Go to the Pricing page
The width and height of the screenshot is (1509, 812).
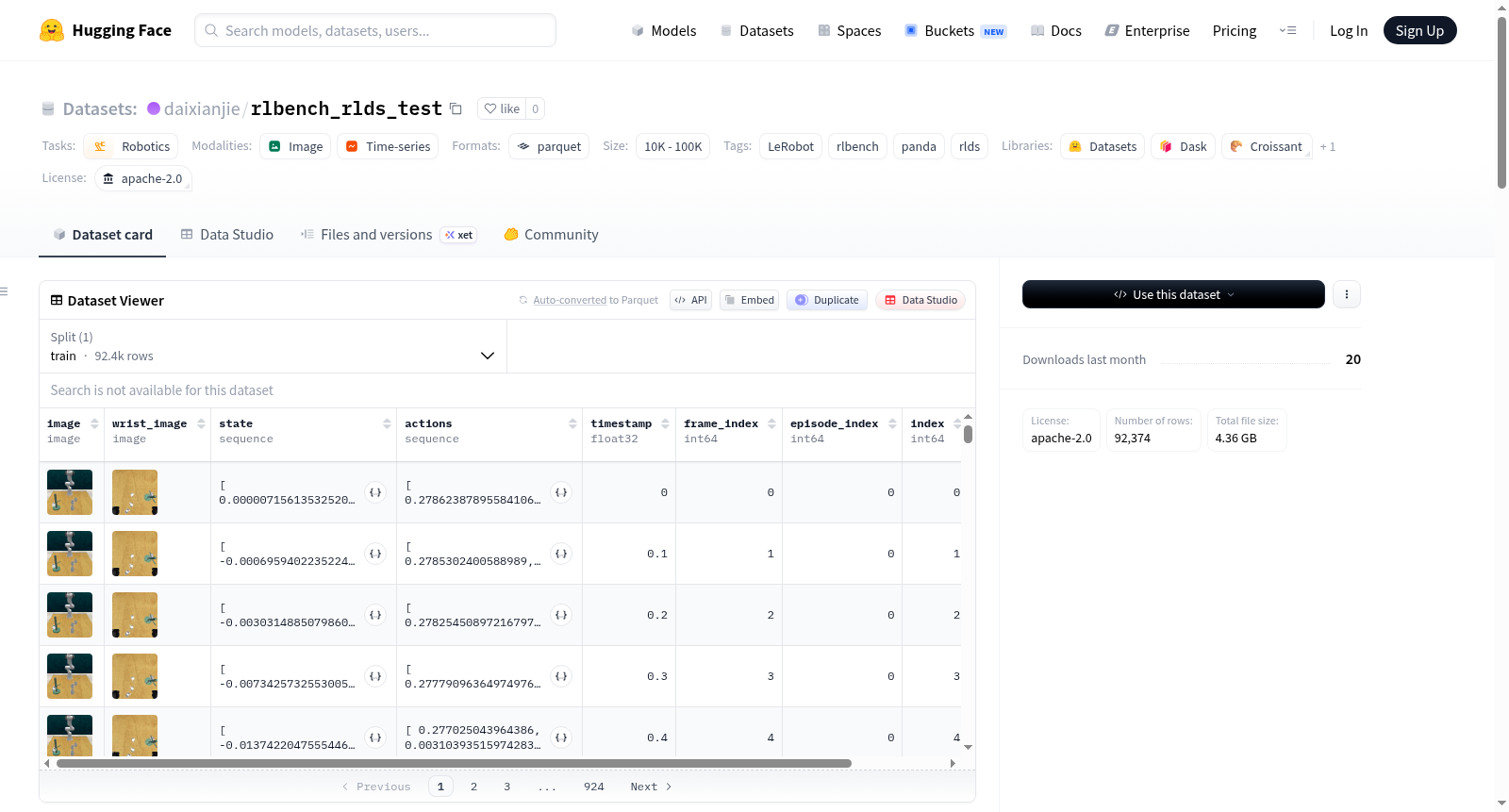point(1235,30)
